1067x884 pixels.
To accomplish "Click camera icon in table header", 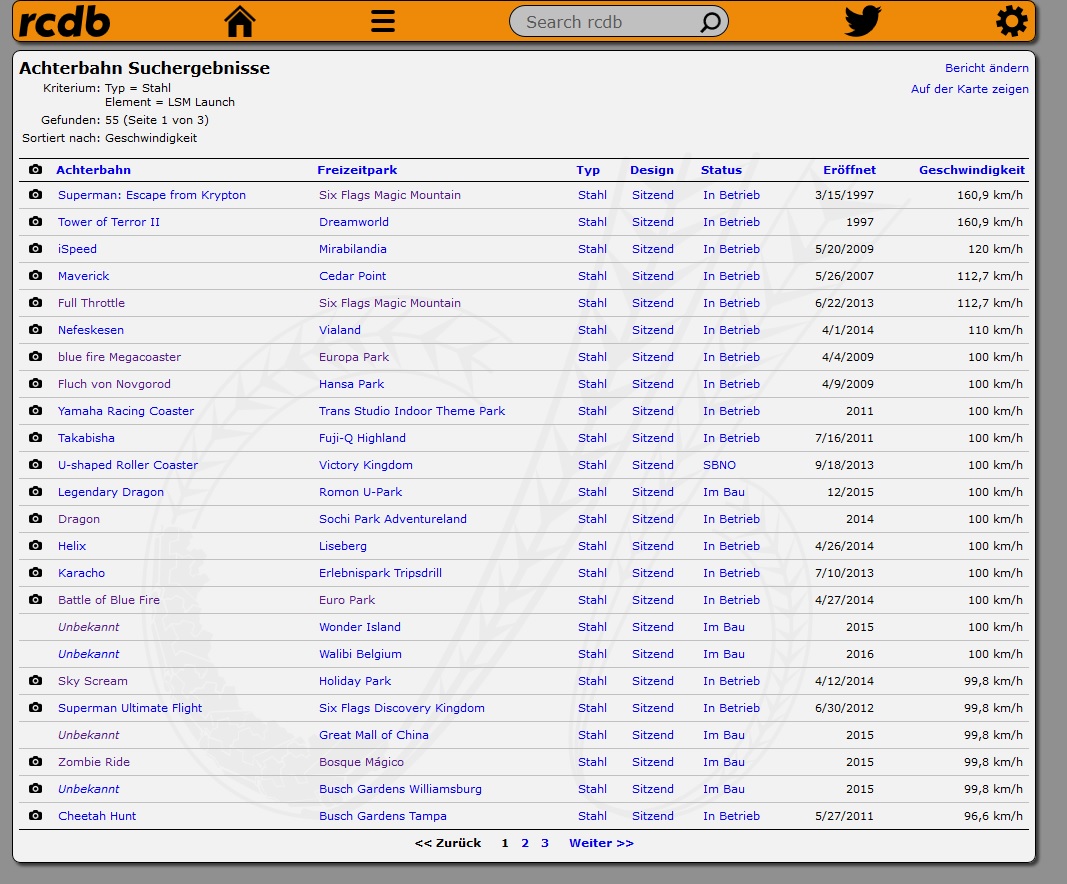I will pyautogui.click(x=36, y=170).
